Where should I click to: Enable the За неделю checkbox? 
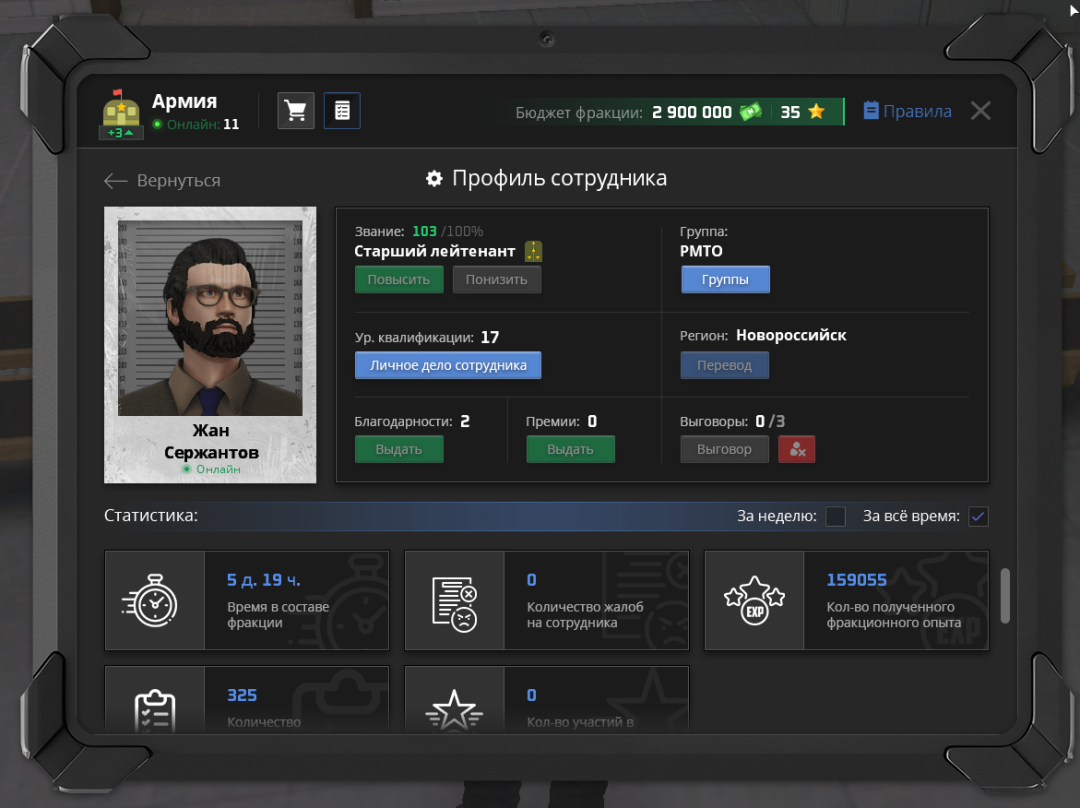point(835,516)
